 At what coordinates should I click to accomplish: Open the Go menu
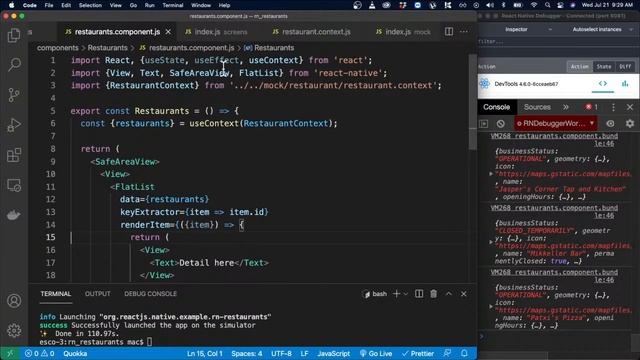coord(133,5)
